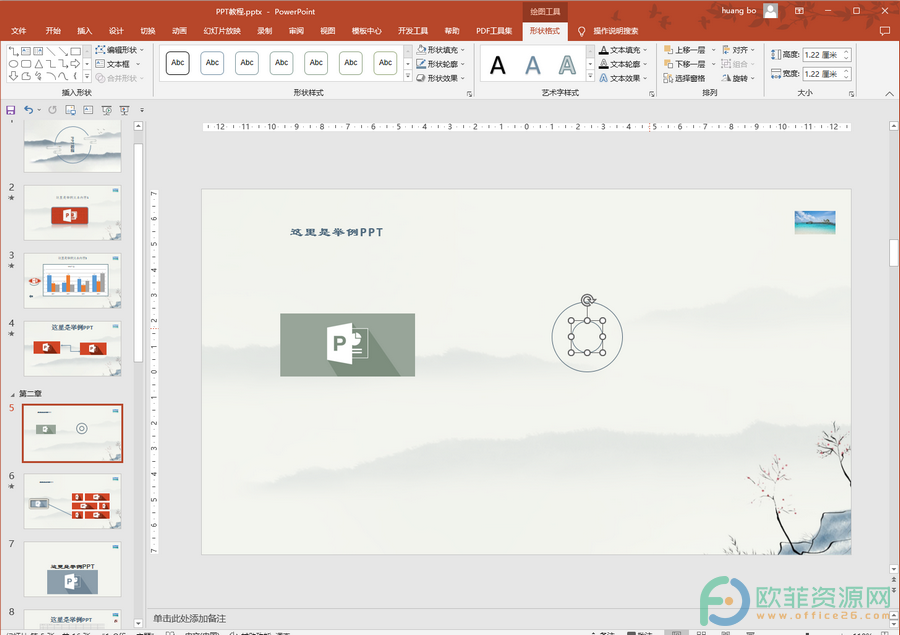This screenshot has height=635, width=900.
Task: Click the beach picture in slide corner
Action: pos(815,222)
